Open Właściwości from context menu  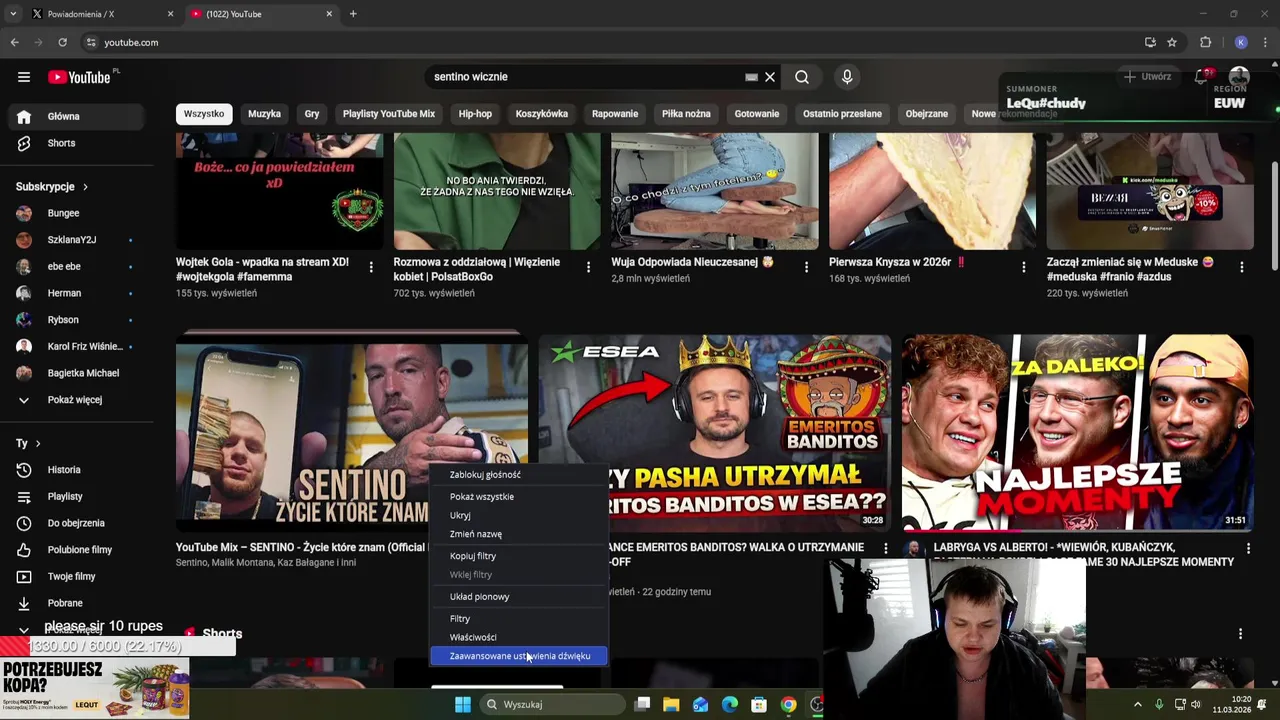pyautogui.click(x=519, y=637)
